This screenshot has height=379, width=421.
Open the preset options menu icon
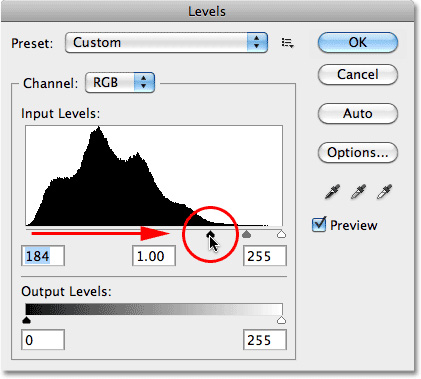(287, 43)
